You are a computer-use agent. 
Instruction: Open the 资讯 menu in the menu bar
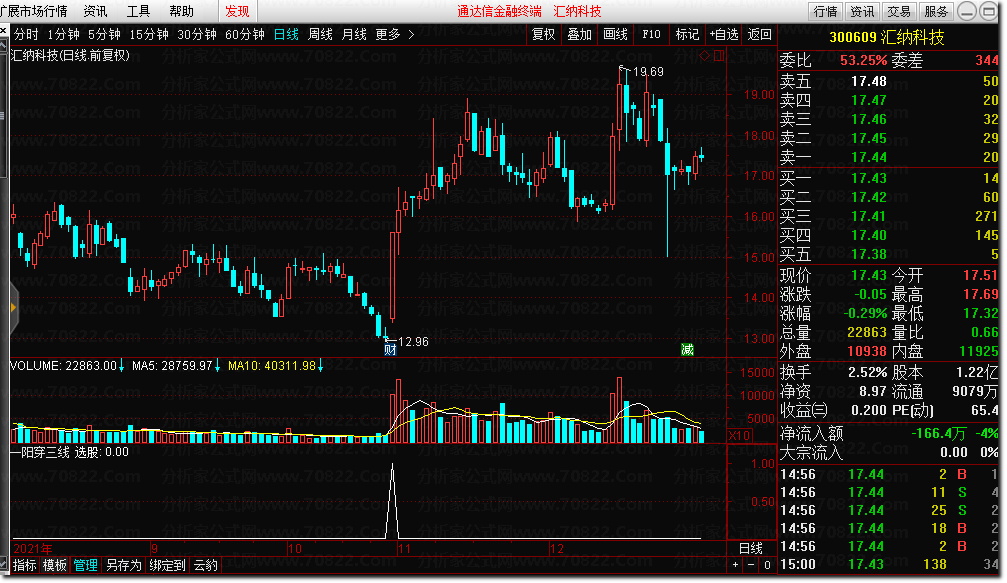[x=95, y=12]
